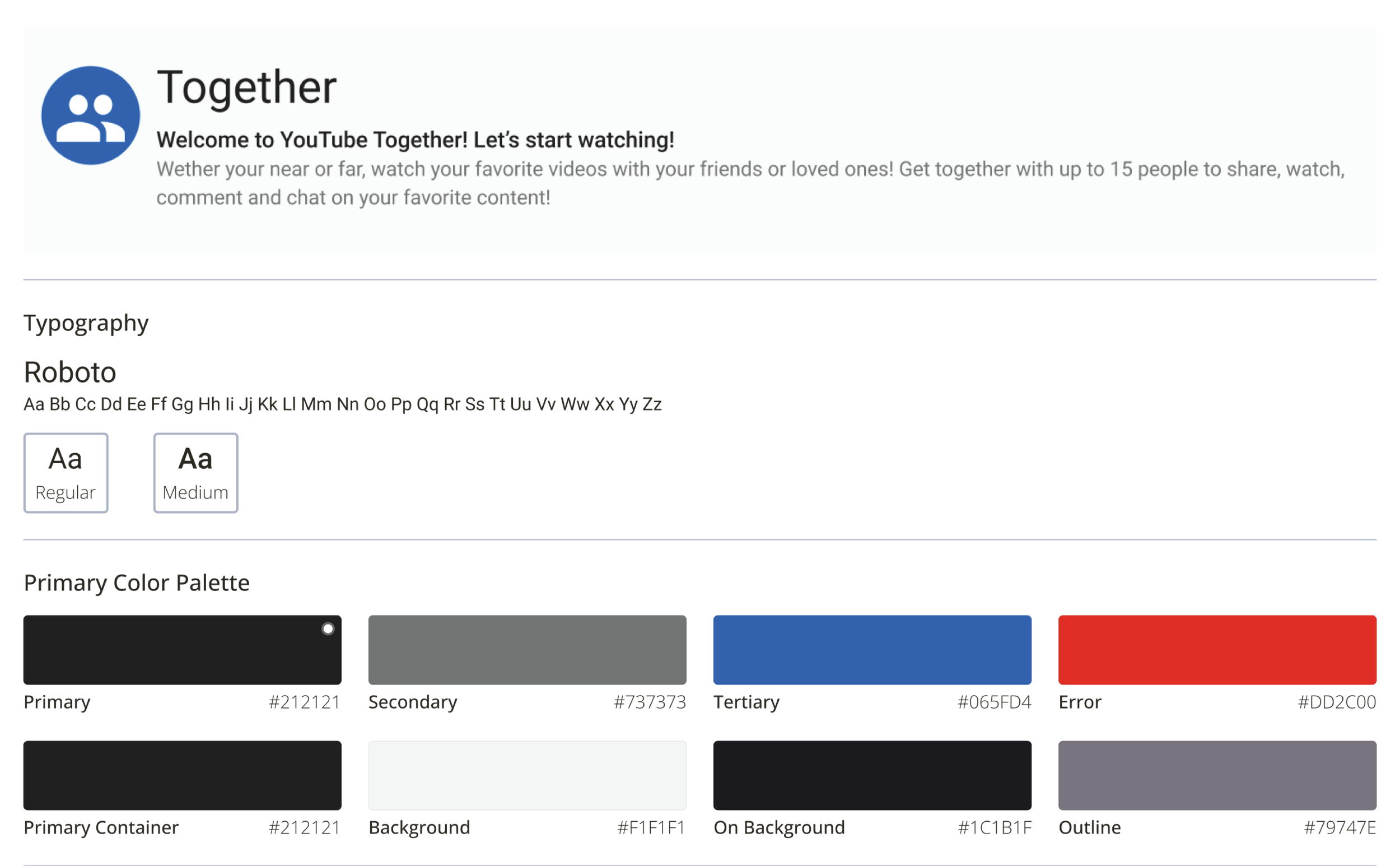Select the Primary Container color swatch
The width and height of the screenshot is (1400, 866).
[x=182, y=775]
